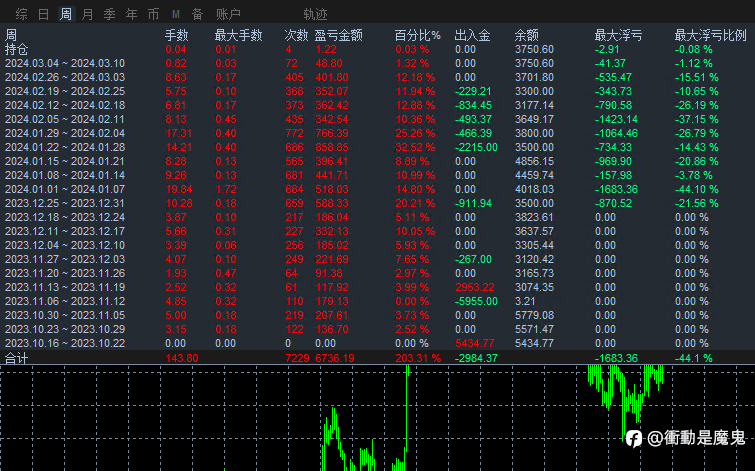
Task: Select the 2023.11.27 ~ 2023.12.03 week row
Action: tap(378, 259)
